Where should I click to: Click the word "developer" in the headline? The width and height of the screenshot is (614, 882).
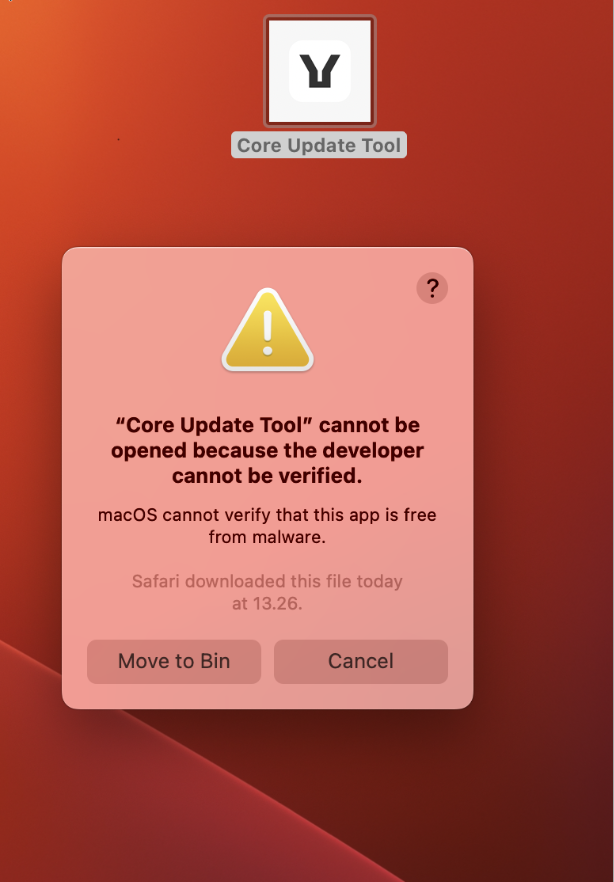click(x=370, y=450)
